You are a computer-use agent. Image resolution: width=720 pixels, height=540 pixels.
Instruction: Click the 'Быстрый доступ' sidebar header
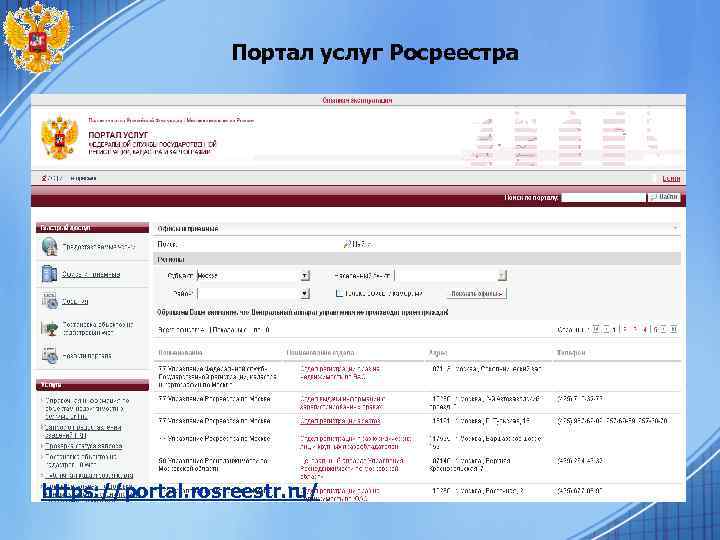pos(92,228)
